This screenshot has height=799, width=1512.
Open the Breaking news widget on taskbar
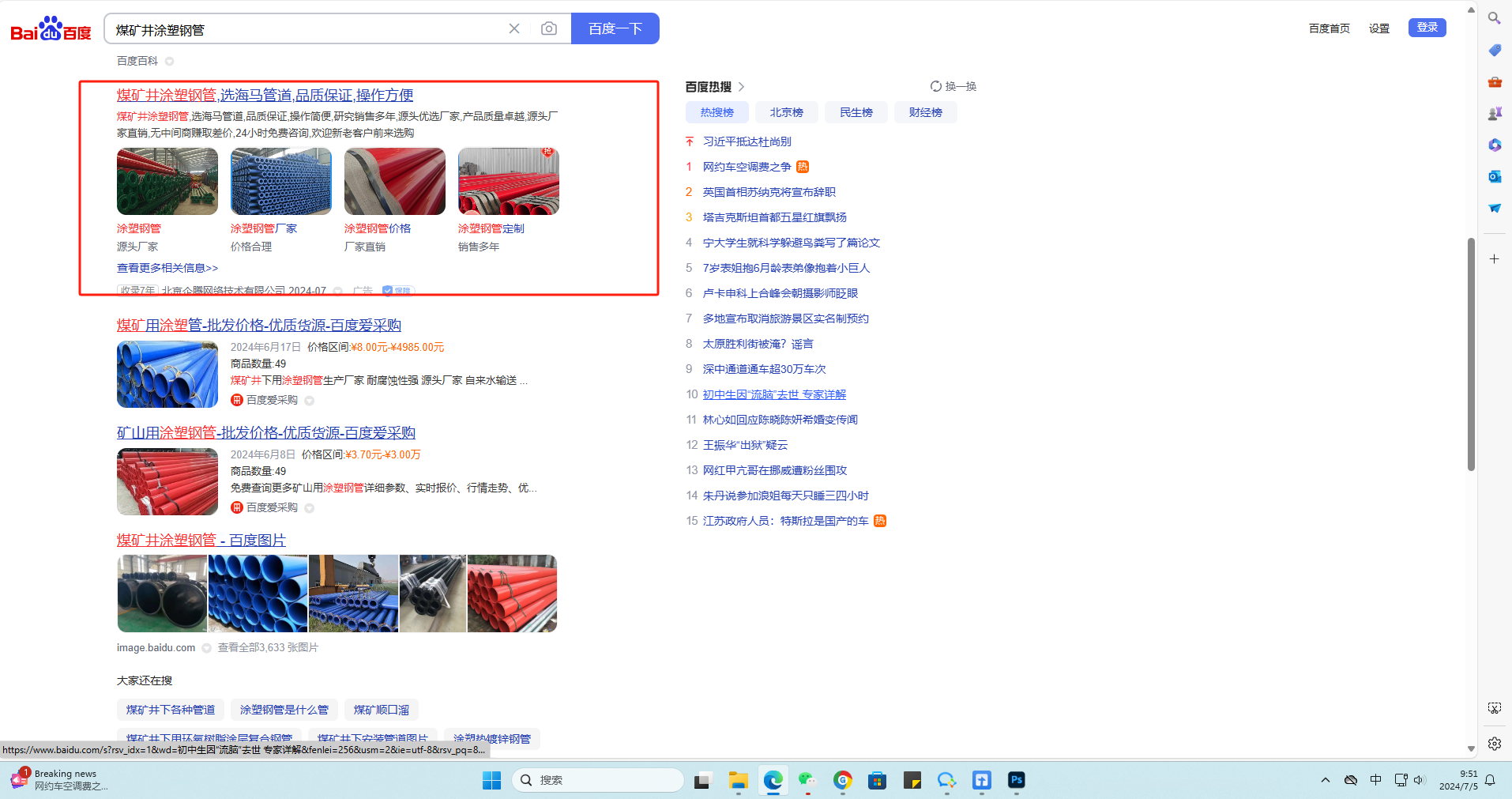point(59,780)
